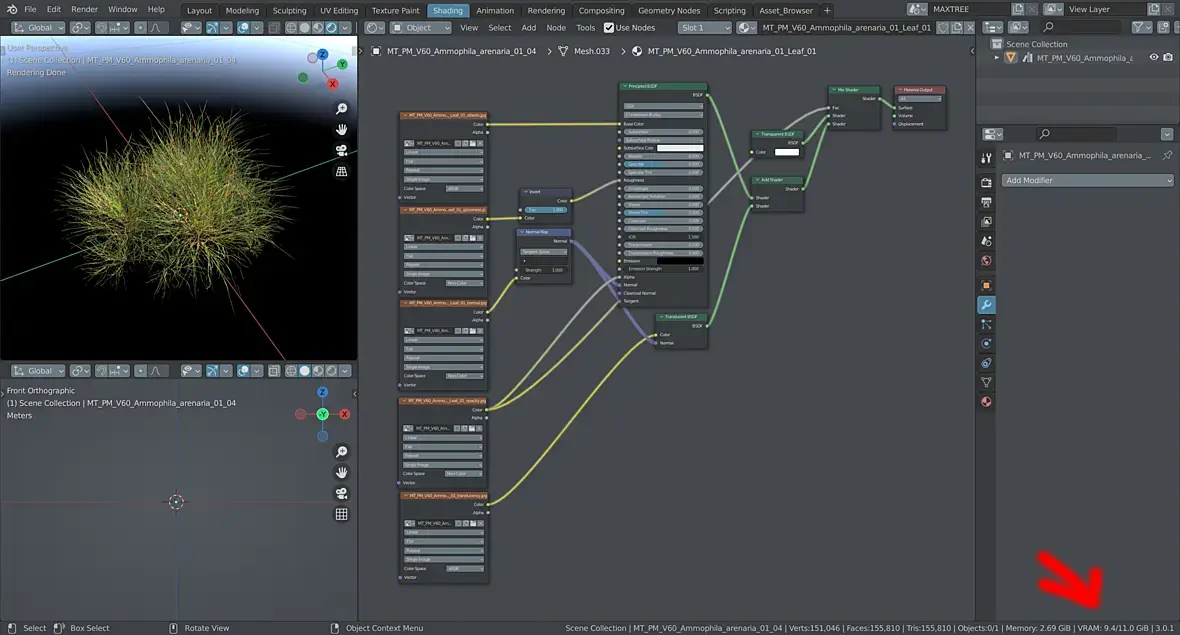Open the Particles properties tab icon
The width and height of the screenshot is (1180, 635).
[986, 324]
